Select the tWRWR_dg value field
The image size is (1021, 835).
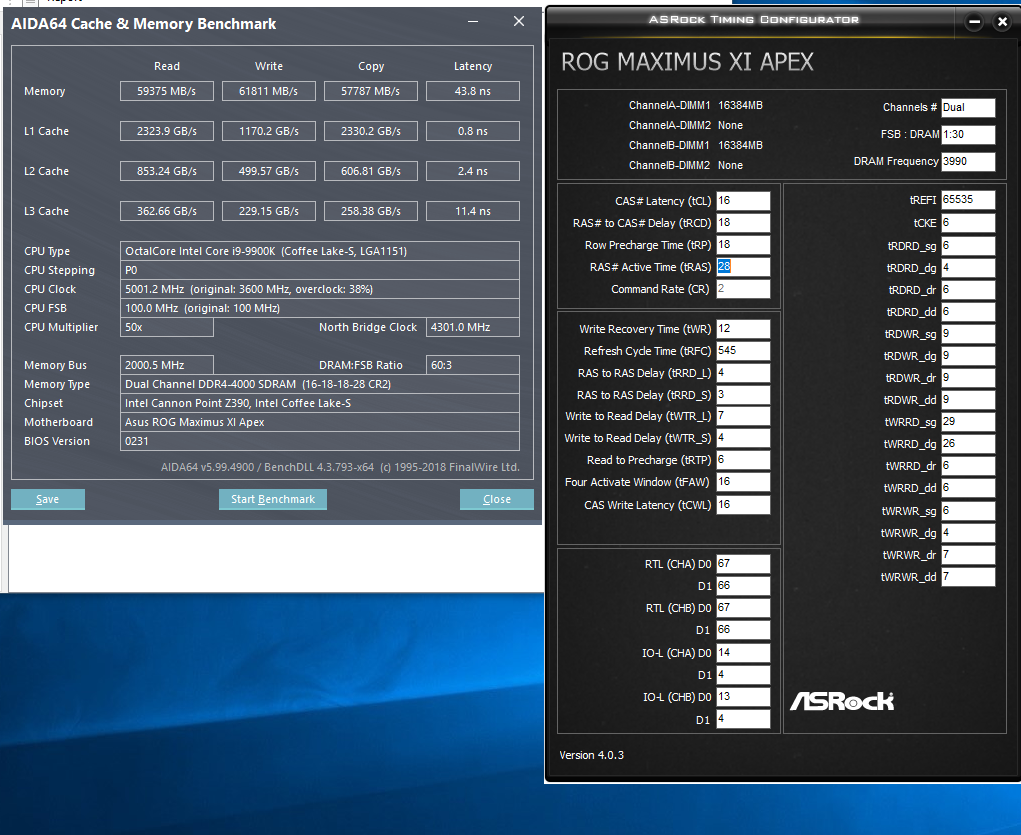click(x=968, y=533)
